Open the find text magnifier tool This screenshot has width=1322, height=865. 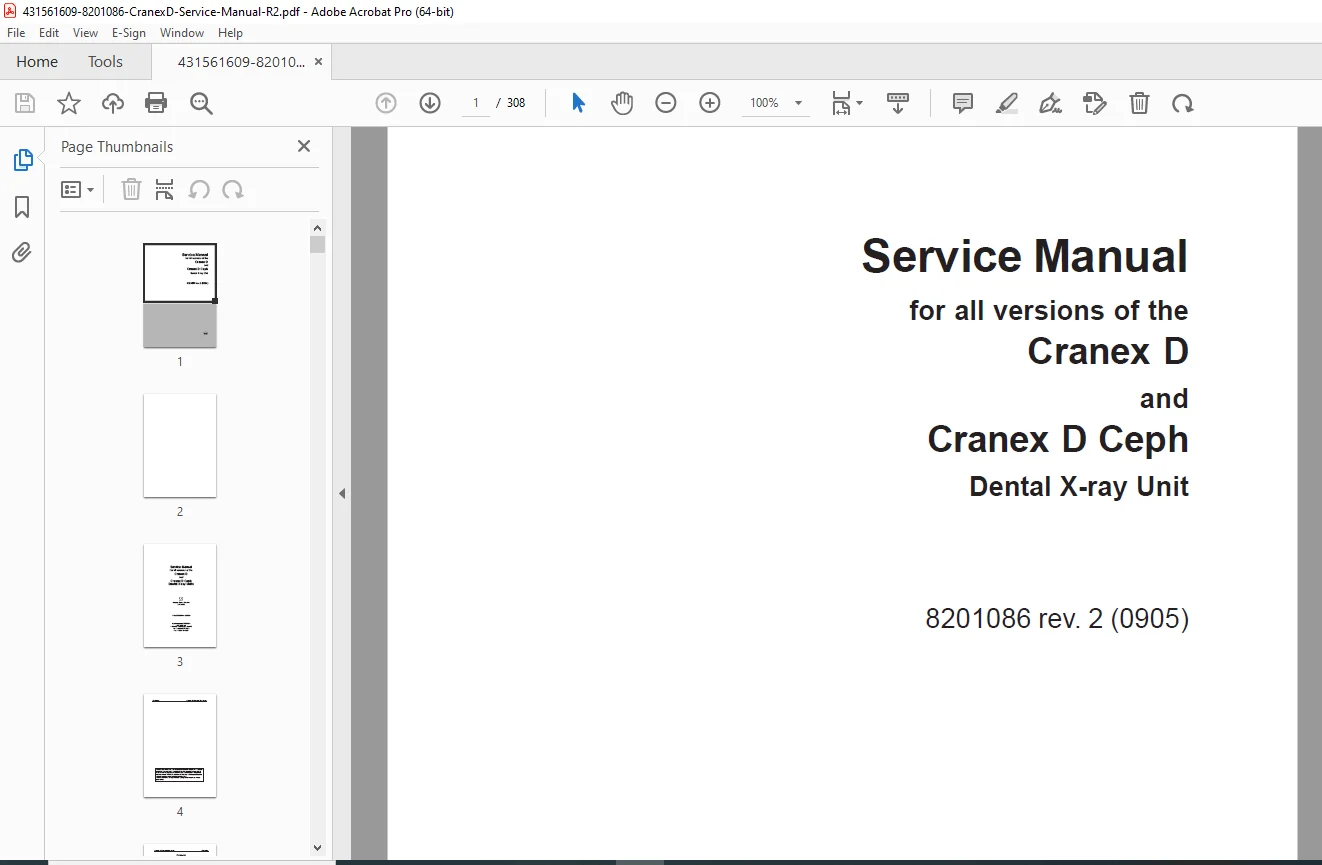(x=201, y=103)
